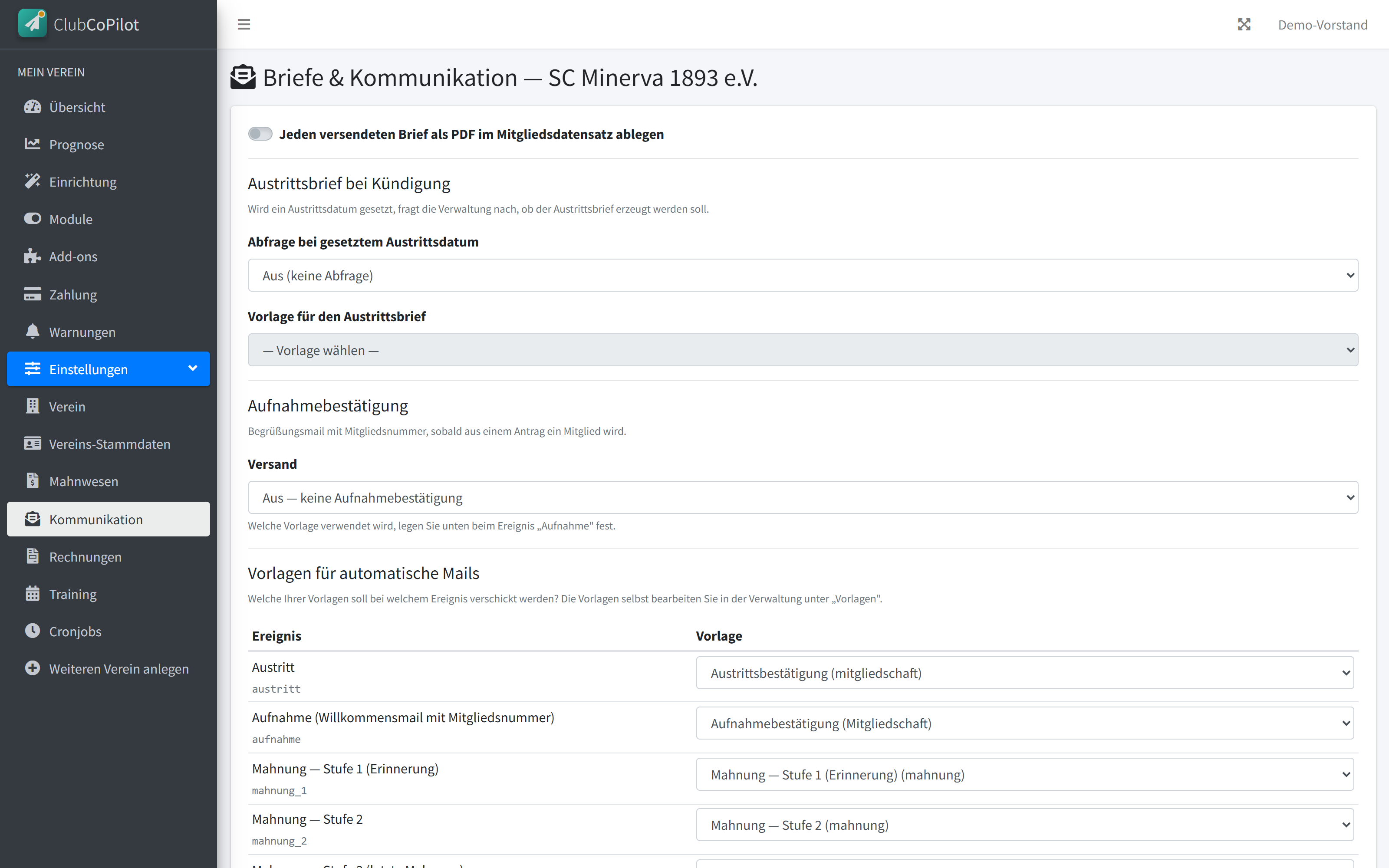Go to Vereins-Stammdaten settings
The width and height of the screenshot is (1389, 868).
pos(109,444)
